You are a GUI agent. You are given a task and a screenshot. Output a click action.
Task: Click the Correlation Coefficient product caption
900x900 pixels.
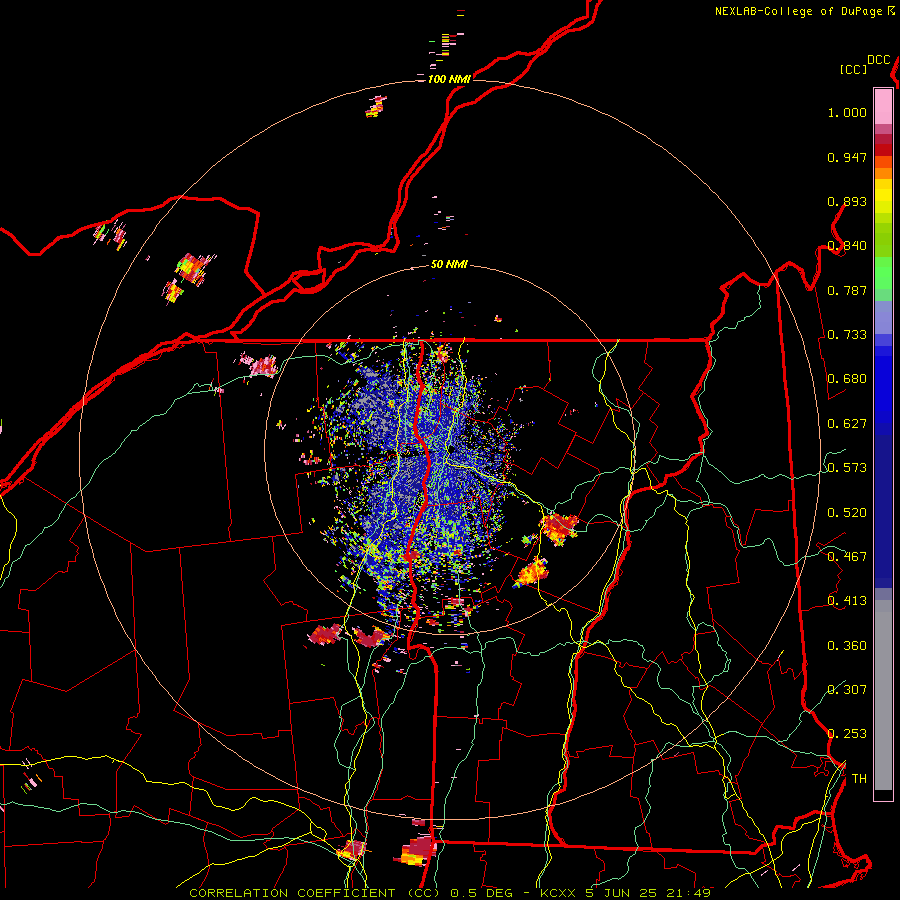(450, 893)
